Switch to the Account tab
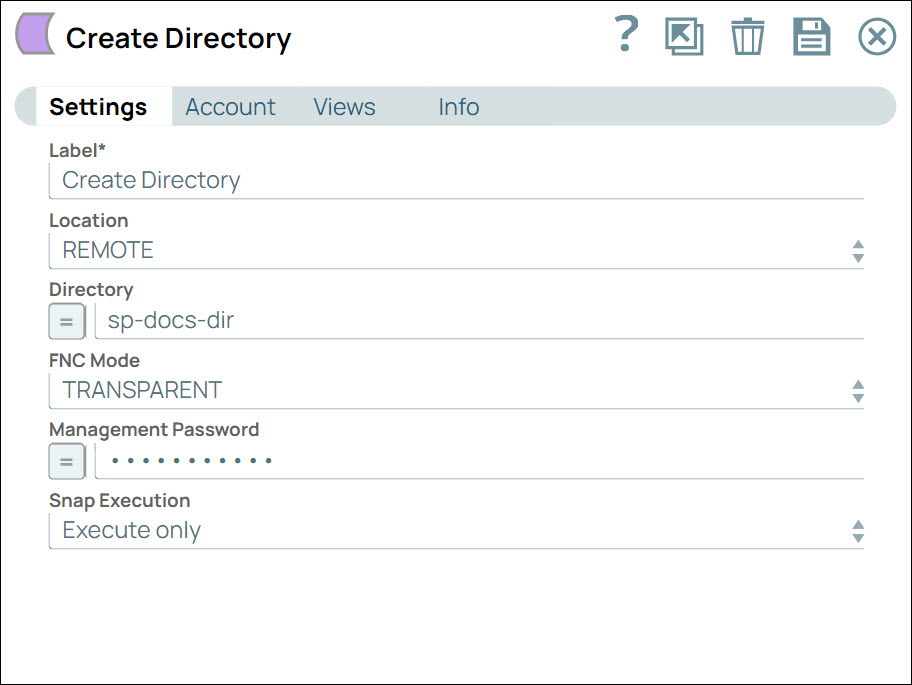912x685 pixels. pyautogui.click(x=230, y=107)
